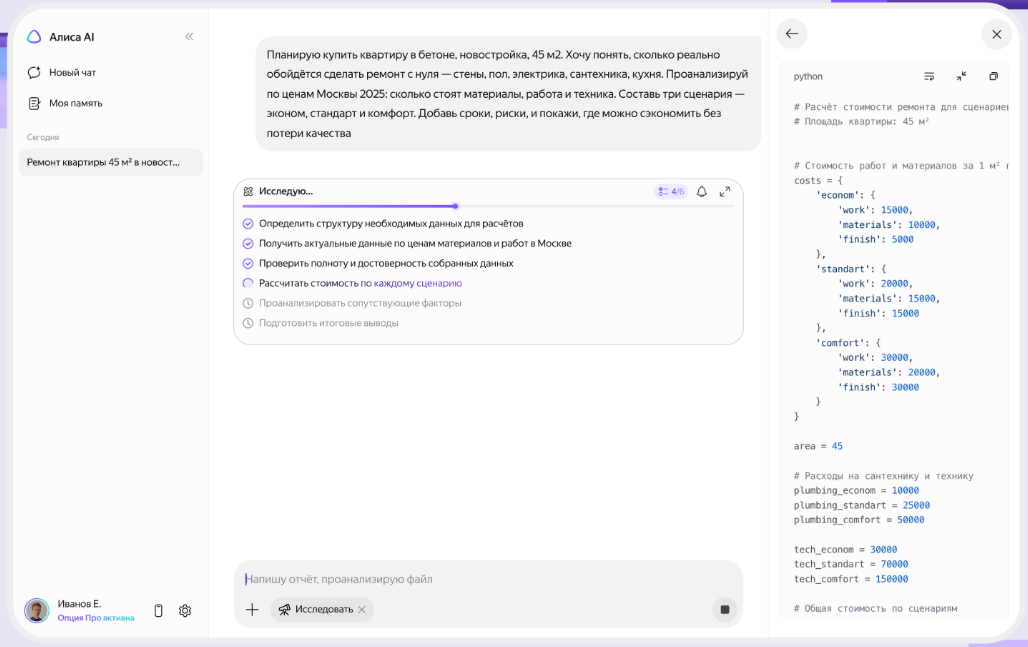This screenshot has height=647, width=1028.
Task: Copy the python code snippet
Action: click(992, 75)
